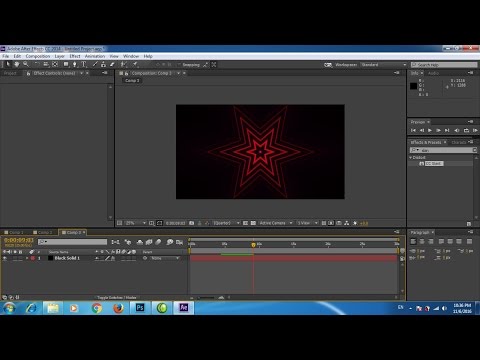Click the reset exposure icon in viewer
Image resolution: width=480 pixels, height=360 pixels.
[x=355, y=223]
